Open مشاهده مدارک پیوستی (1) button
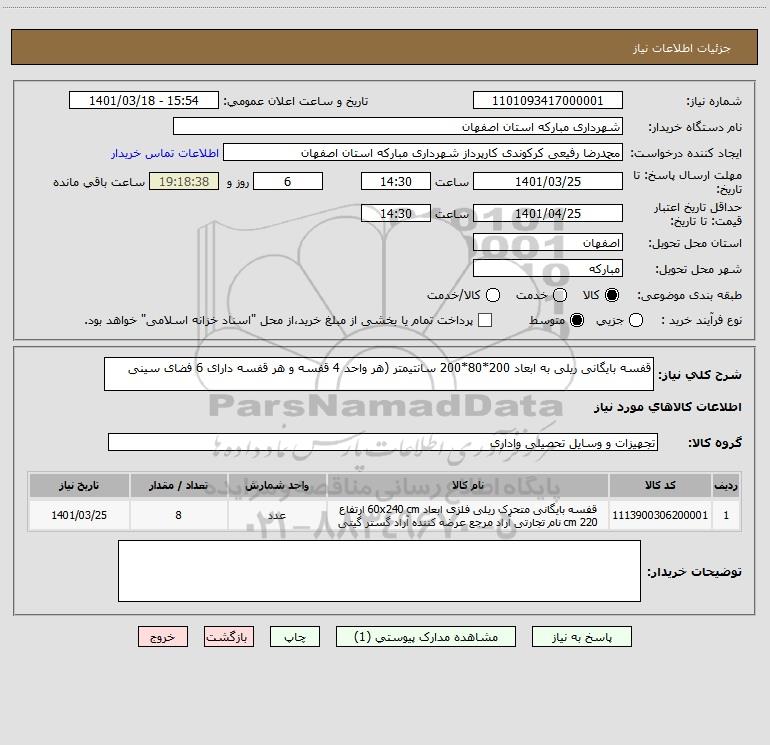The image size is (770, 745). click(x=426, y=636)
